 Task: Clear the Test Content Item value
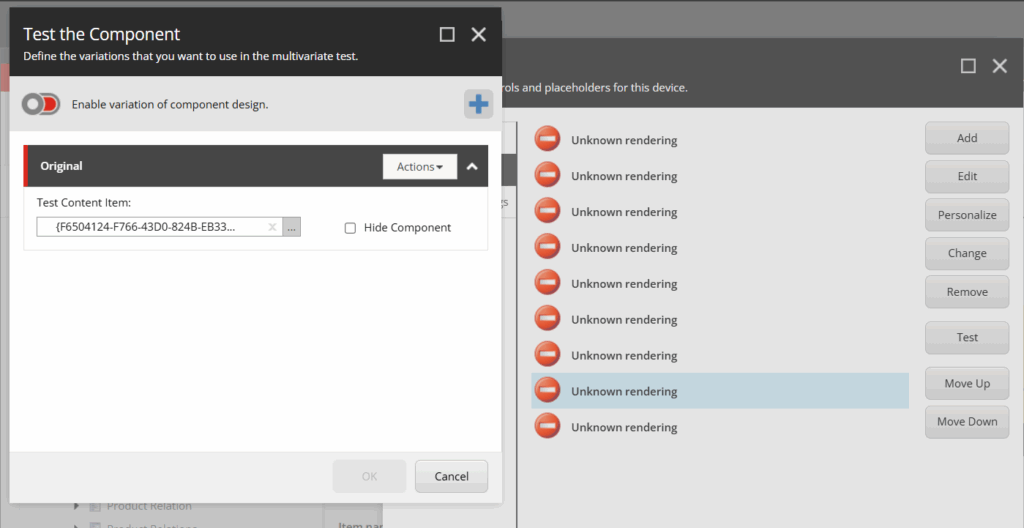click(272, 227)
